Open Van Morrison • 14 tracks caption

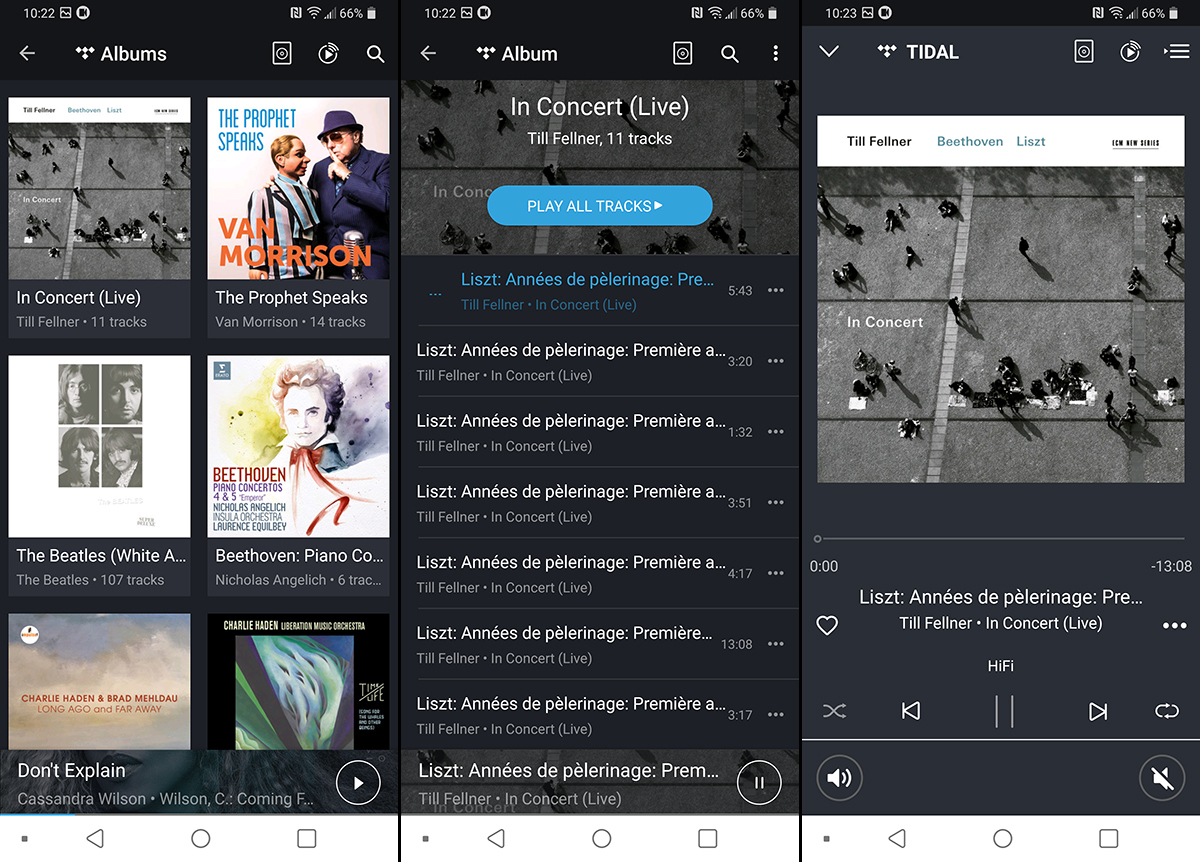(290, 322)
